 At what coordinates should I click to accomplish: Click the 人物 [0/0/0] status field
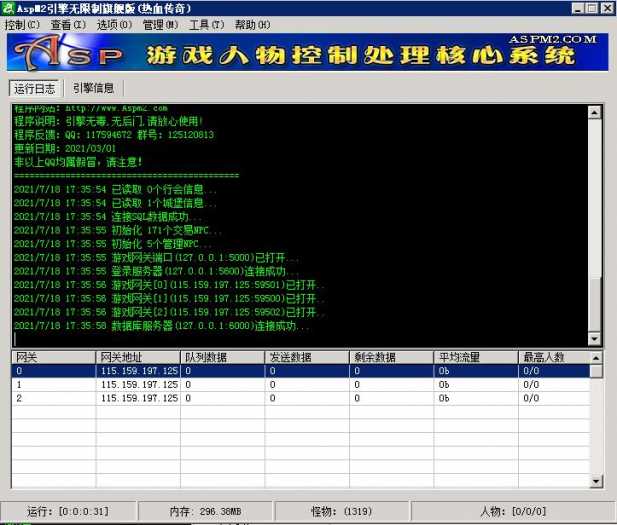click(513, 512)
